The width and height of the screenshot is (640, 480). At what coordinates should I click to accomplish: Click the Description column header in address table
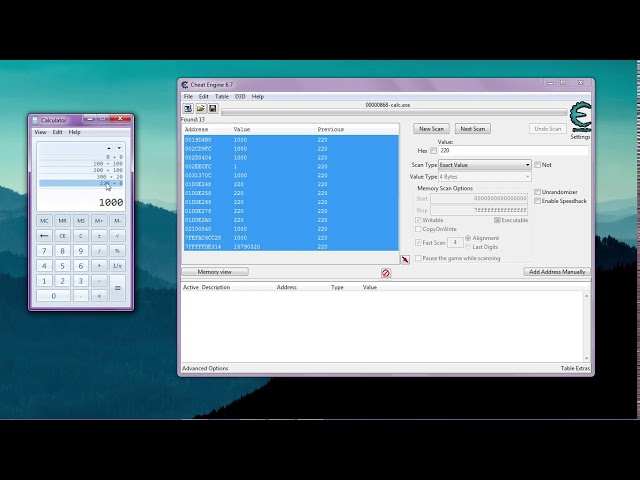[x=216, y=287]
